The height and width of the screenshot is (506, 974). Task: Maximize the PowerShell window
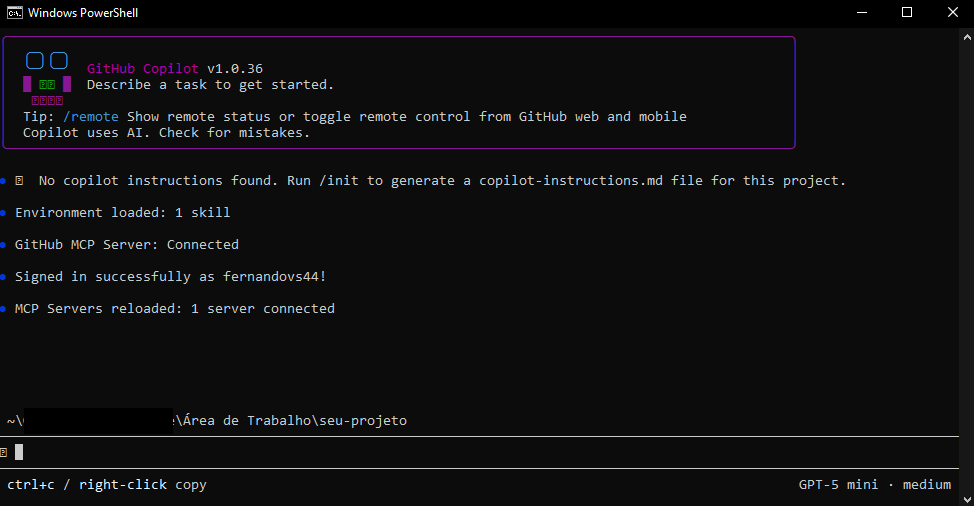907,13
